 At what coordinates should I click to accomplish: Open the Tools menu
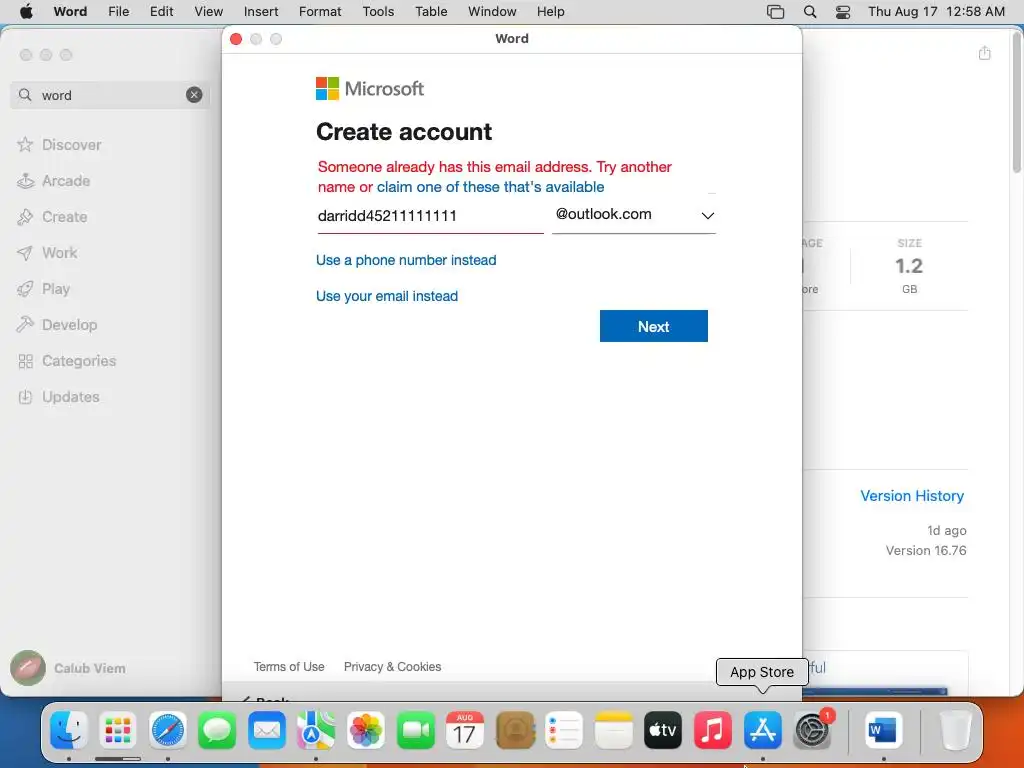(x=378, y=12)
